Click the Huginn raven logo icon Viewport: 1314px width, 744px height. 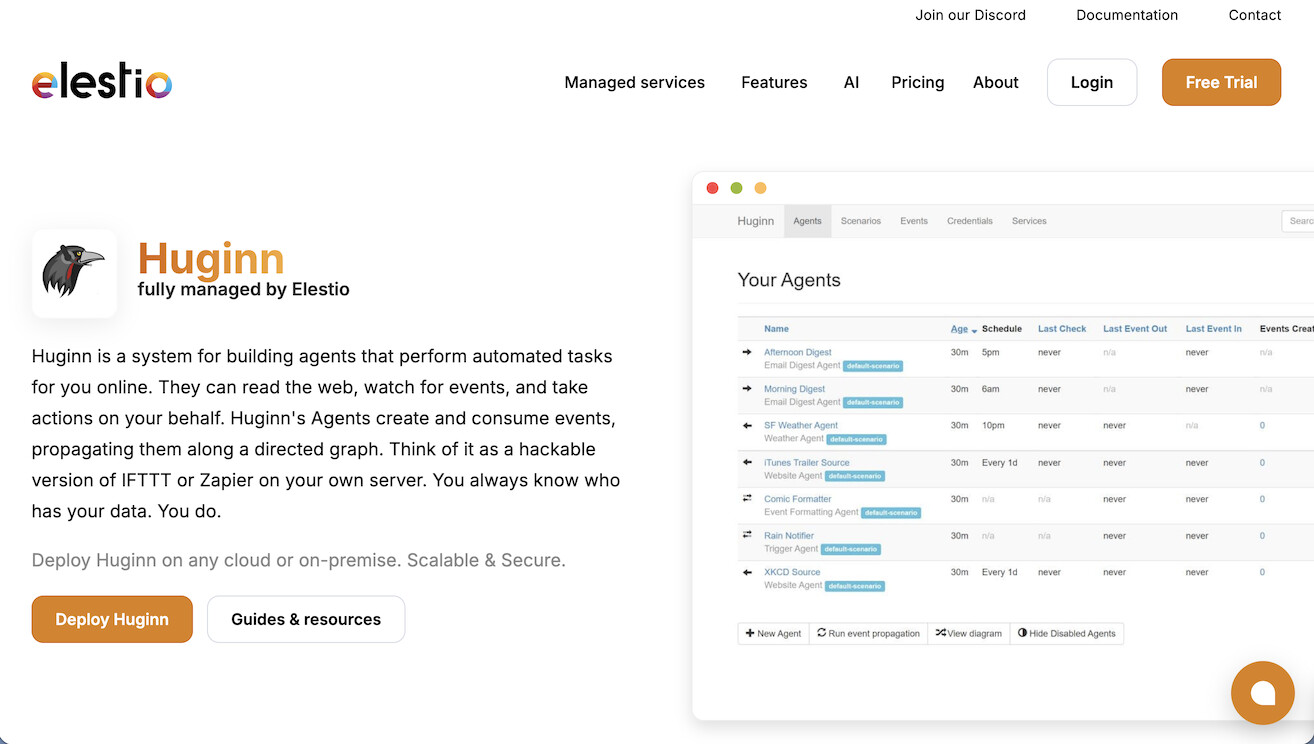(x=74, y=272)
